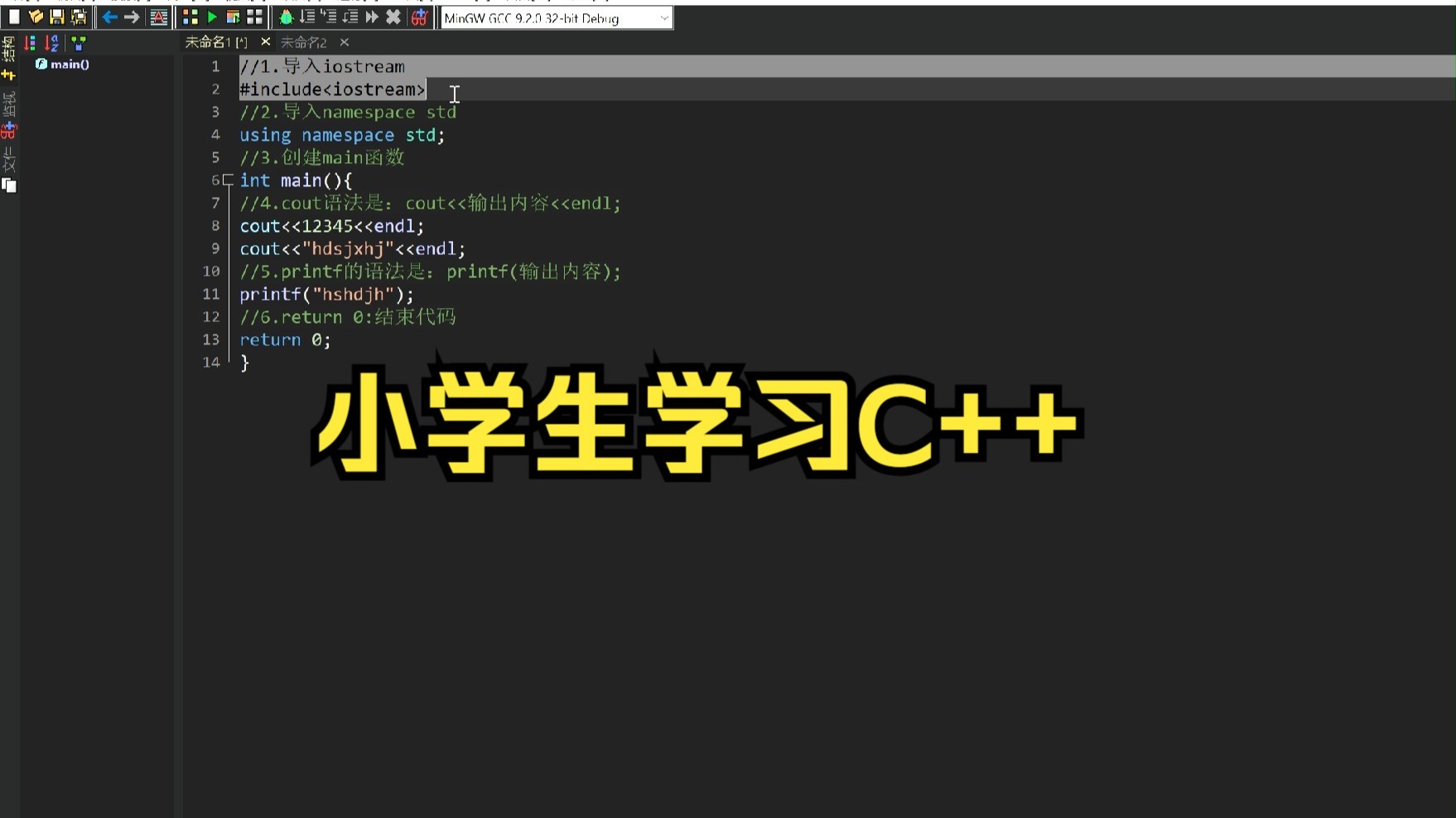Close the 未命名1 tab
The image size is (1456, 818).
(265, 41)
